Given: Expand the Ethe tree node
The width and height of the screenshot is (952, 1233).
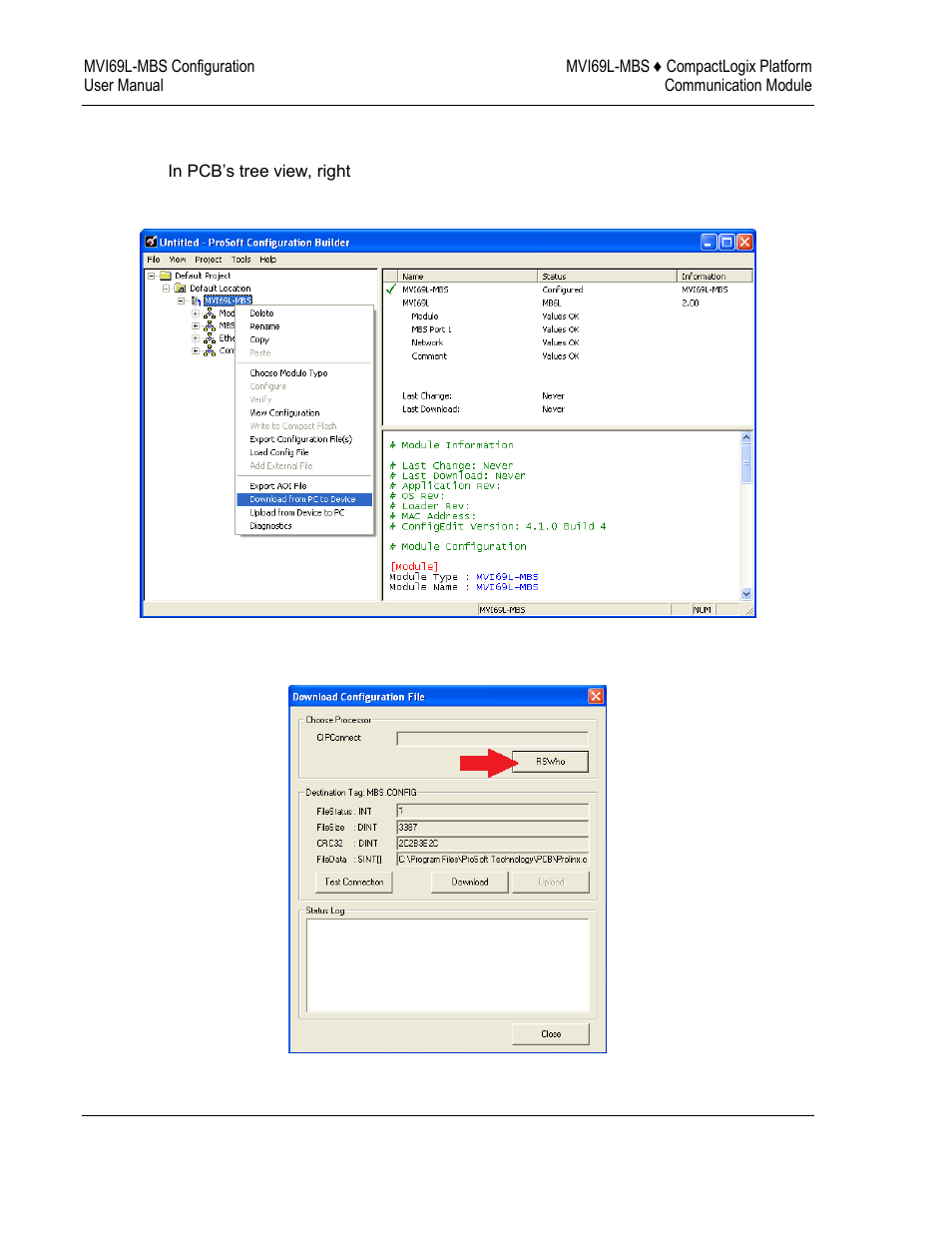Looking at the screenshot, I should point(196,338).
